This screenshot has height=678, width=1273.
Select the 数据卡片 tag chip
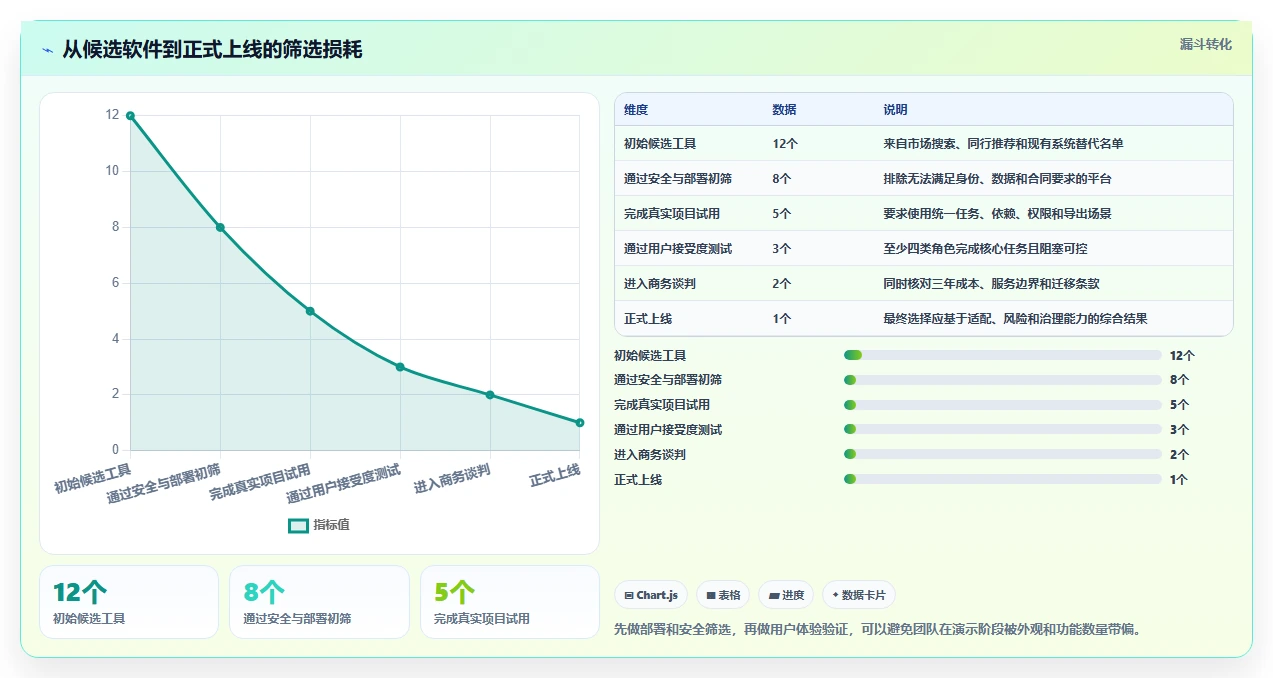[x=859, y=595]
